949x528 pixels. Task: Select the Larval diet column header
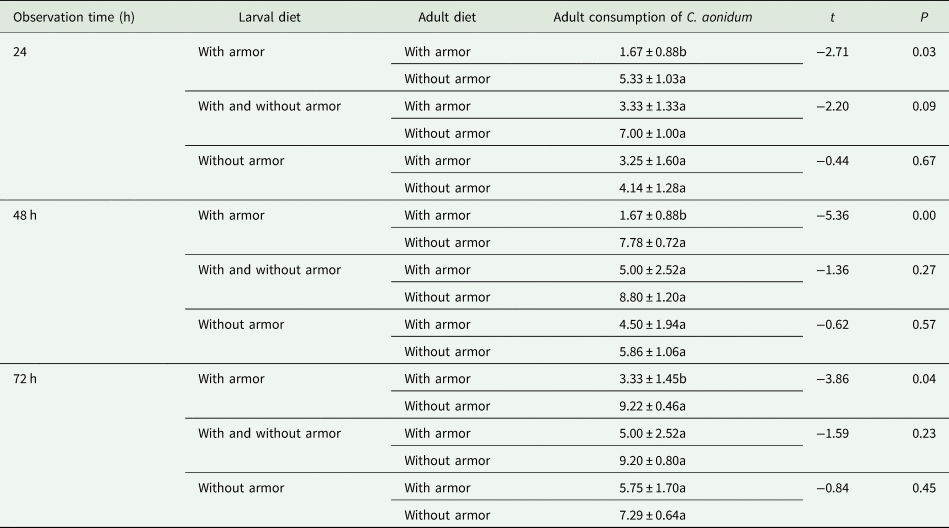(x=269, y=18)
